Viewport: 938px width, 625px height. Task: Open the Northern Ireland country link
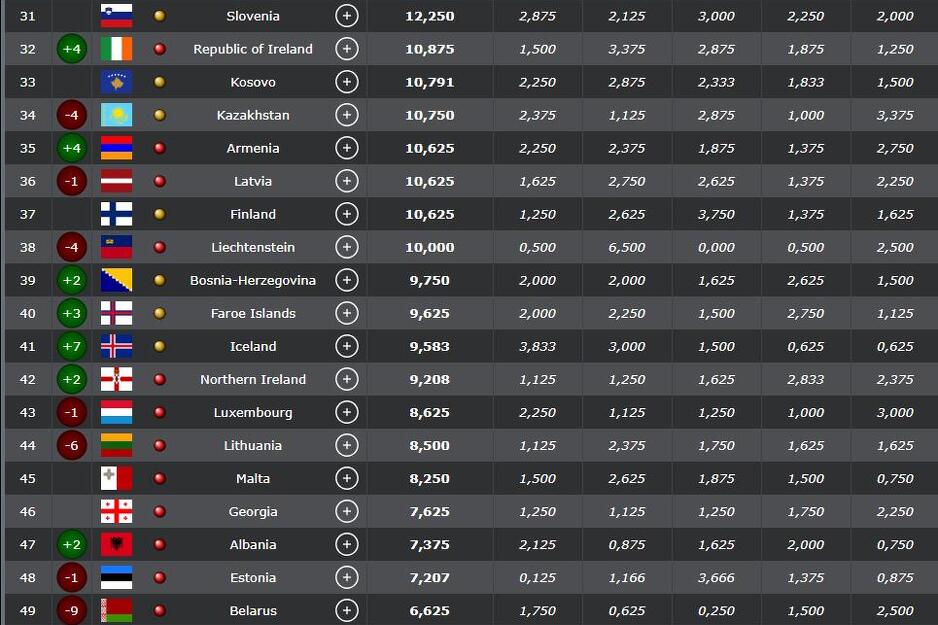coord(253,379)
